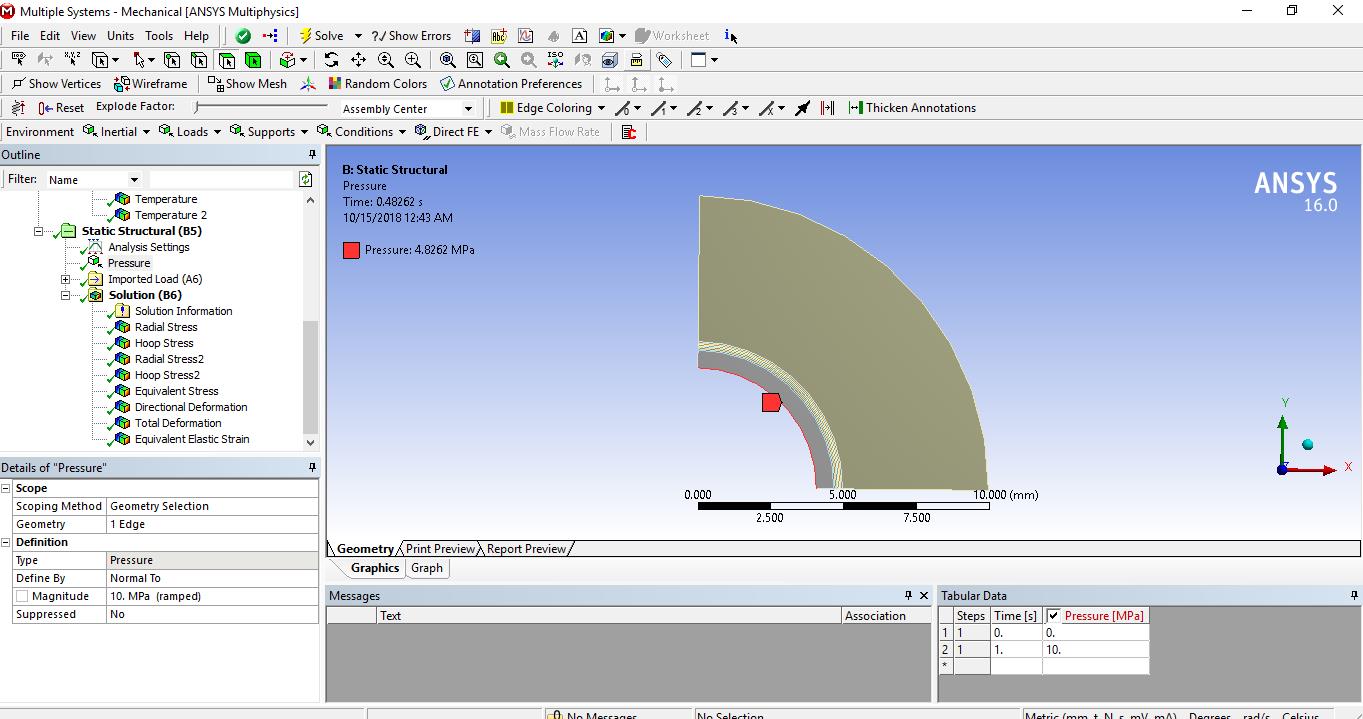Toggle Random Colors
Screen dimensions: 1363x719
(x=376, y=84)
